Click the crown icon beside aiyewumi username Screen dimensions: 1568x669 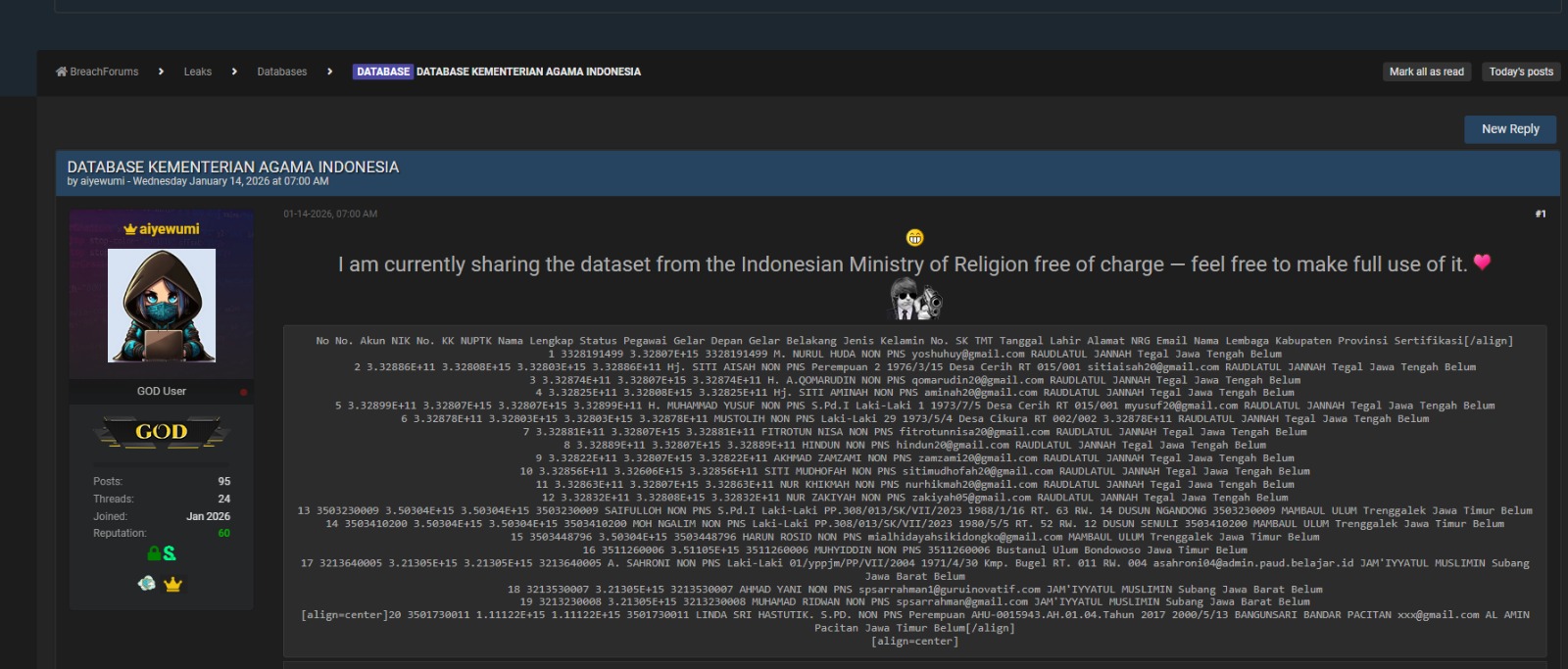pyautogui.click(x=129, y=229)
